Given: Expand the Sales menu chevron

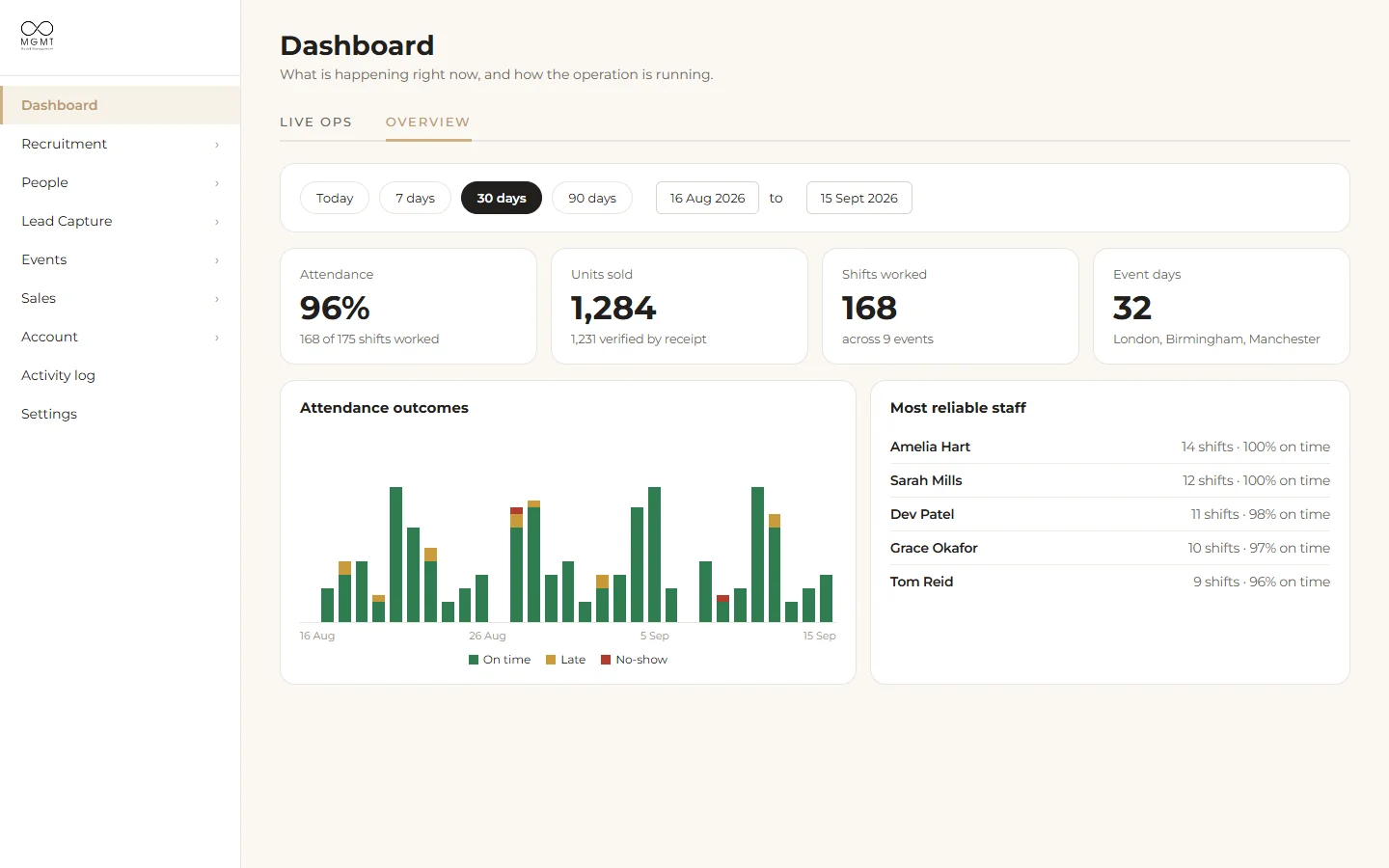Looking at the screenshot, I should coord(217,299).
